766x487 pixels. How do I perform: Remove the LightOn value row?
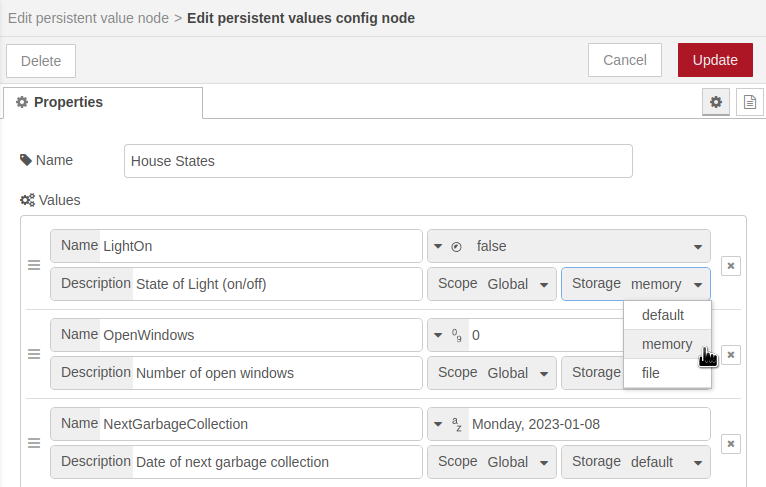(731, 265)
